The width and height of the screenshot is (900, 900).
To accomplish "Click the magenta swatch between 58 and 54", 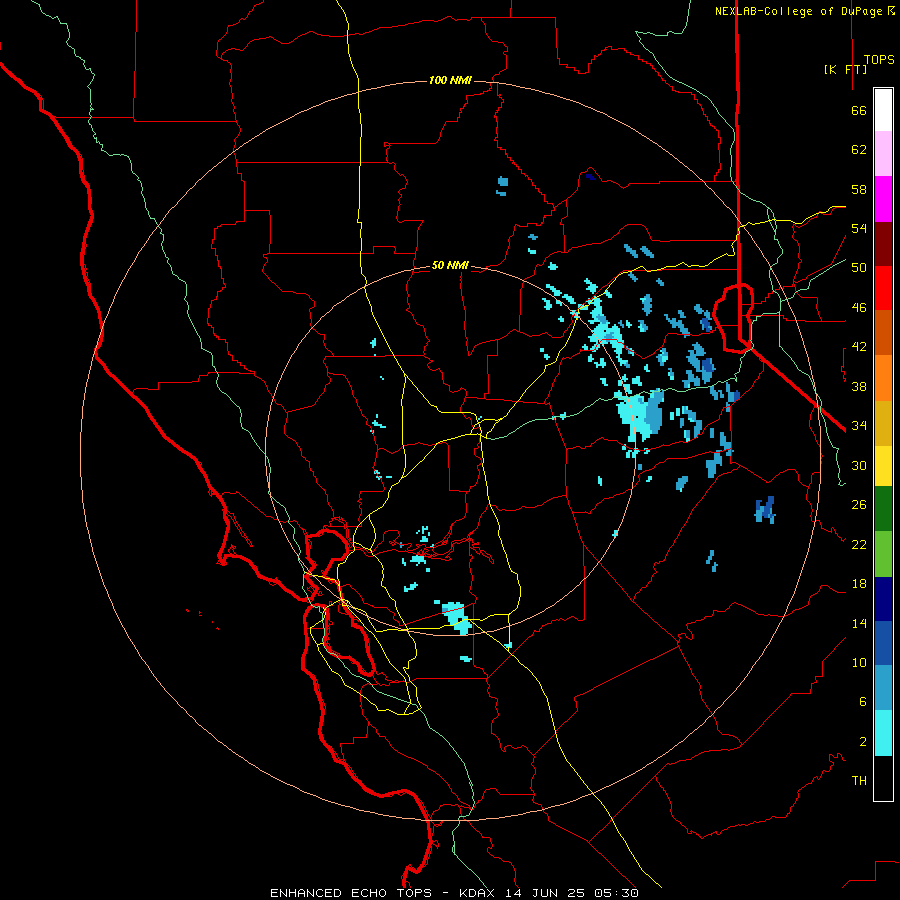I will click(x=883, y=199).
